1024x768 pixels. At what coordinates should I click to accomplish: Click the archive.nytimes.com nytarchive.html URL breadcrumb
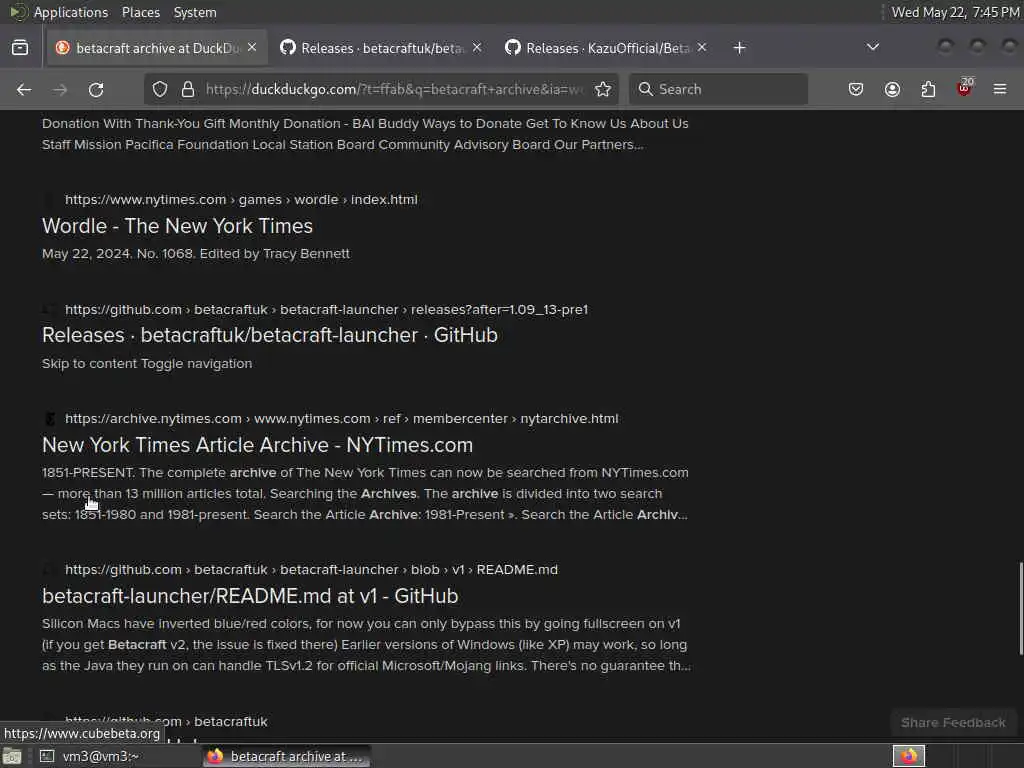coord(342,419)
